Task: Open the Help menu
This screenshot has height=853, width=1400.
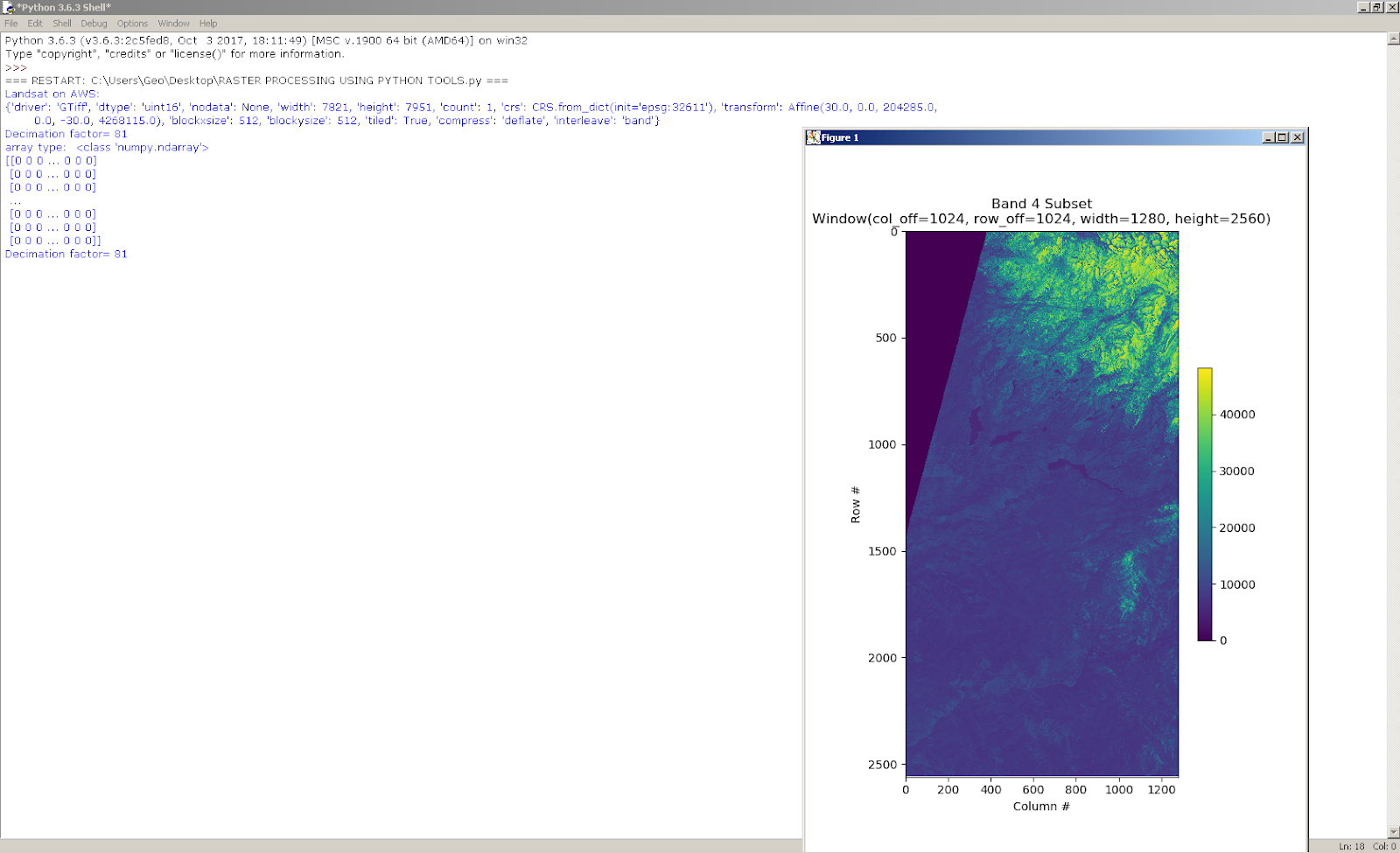Action: tap(208, 24)
